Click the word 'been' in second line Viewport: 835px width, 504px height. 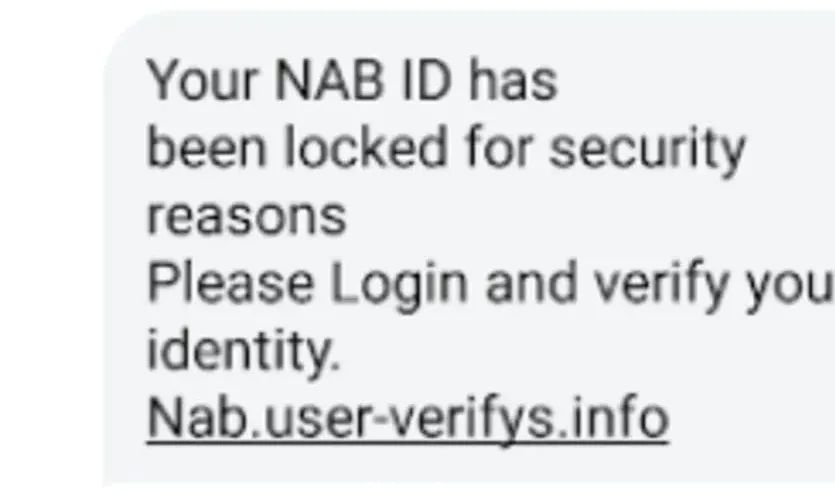tap(206, 147)
